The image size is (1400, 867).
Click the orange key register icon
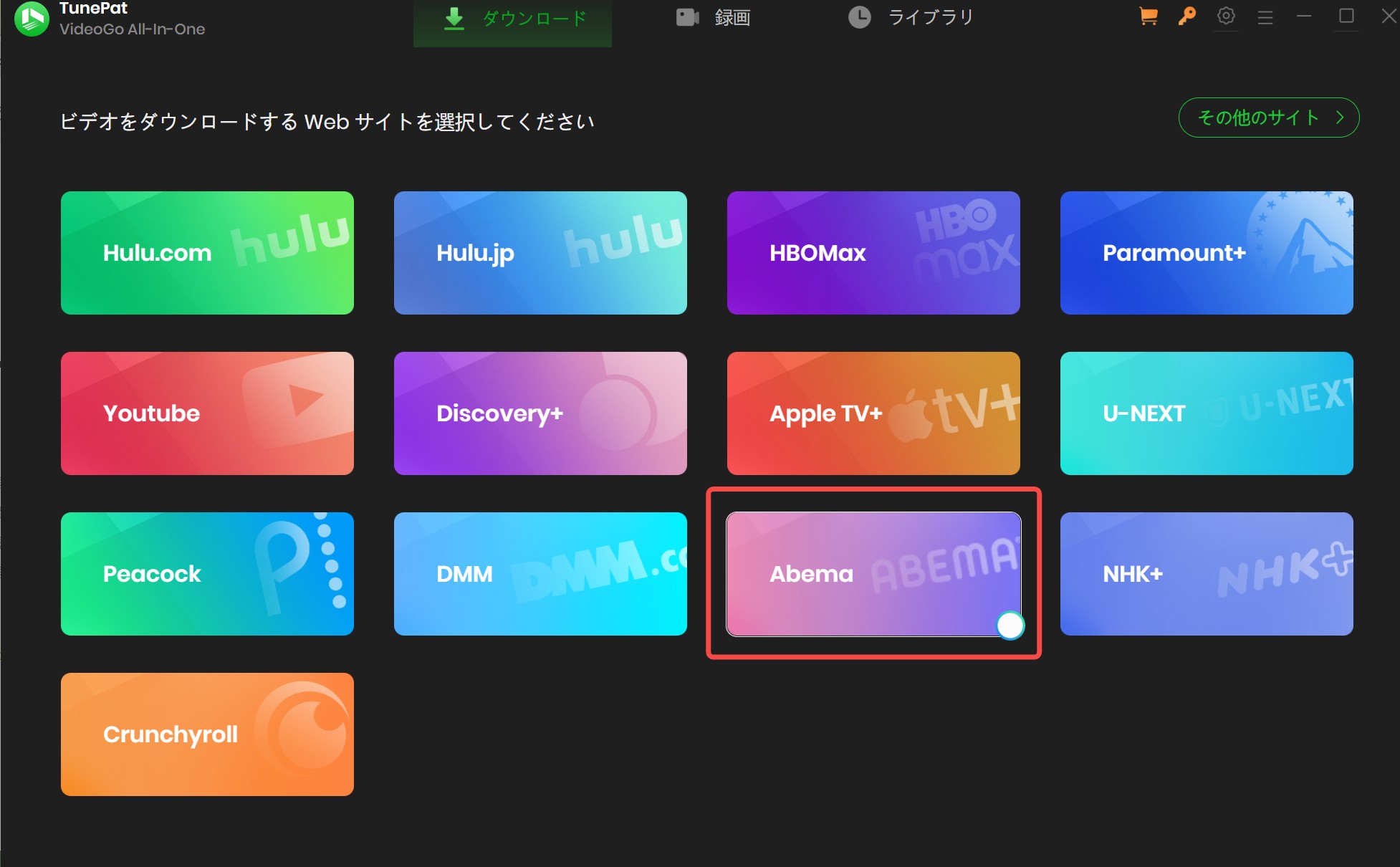[1187, 16]
